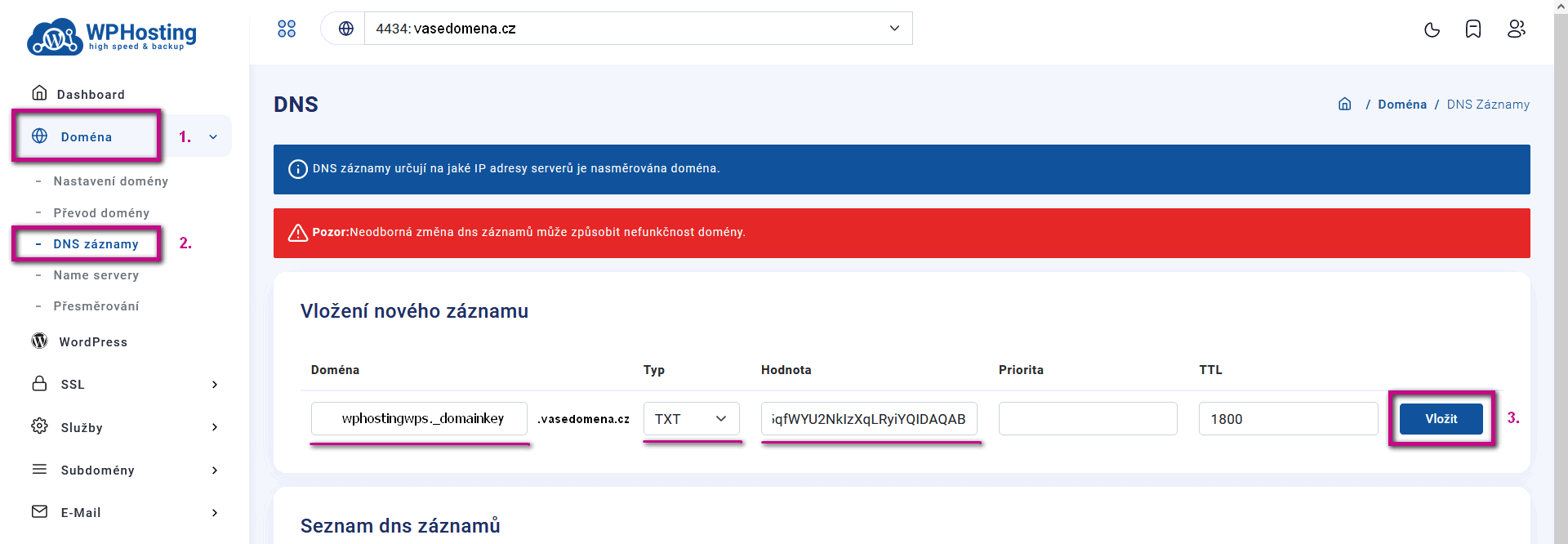Focus the TTL field showing 1800

click(1287, 419)
